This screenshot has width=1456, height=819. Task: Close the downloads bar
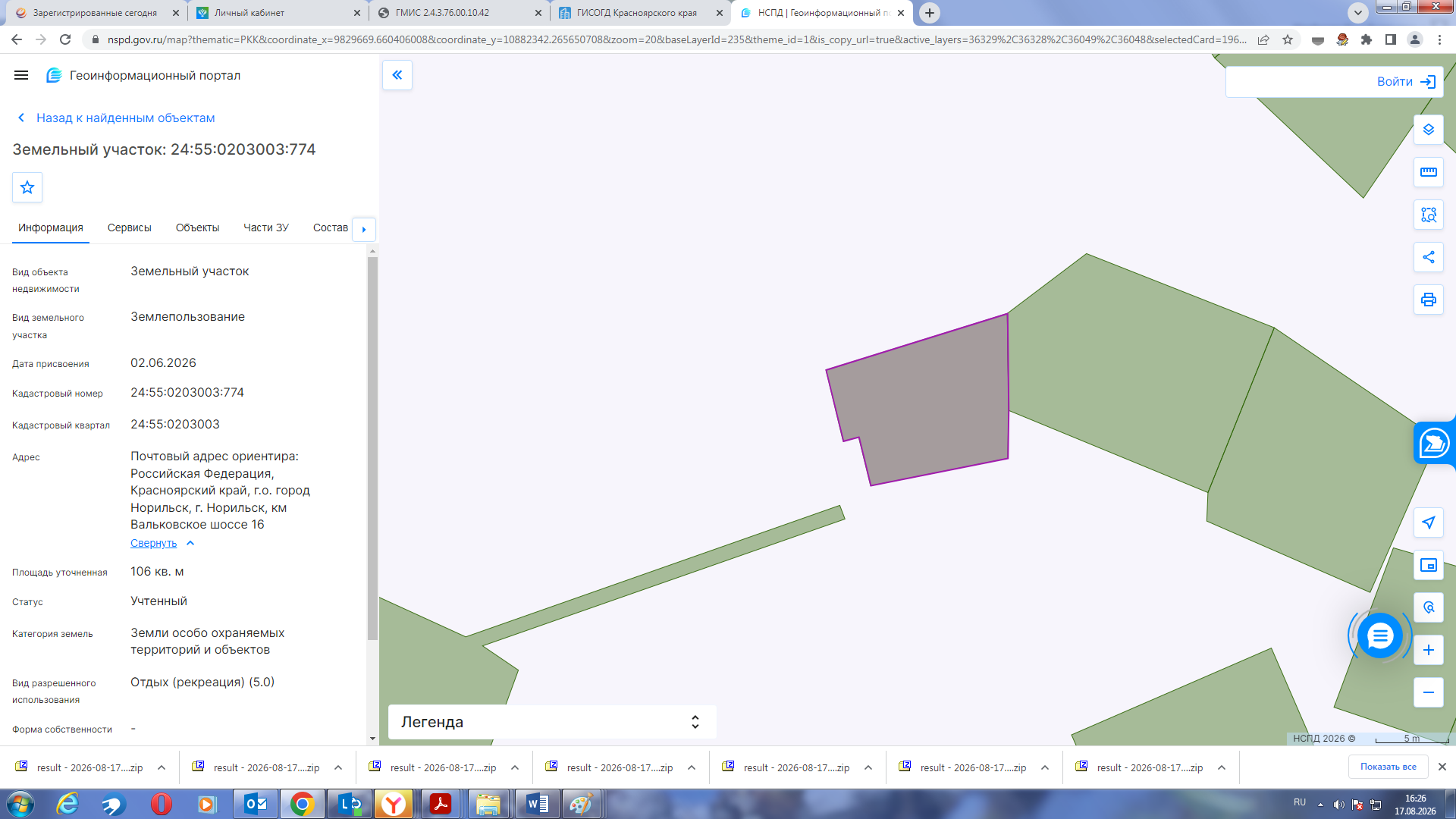click(1442, 767)
